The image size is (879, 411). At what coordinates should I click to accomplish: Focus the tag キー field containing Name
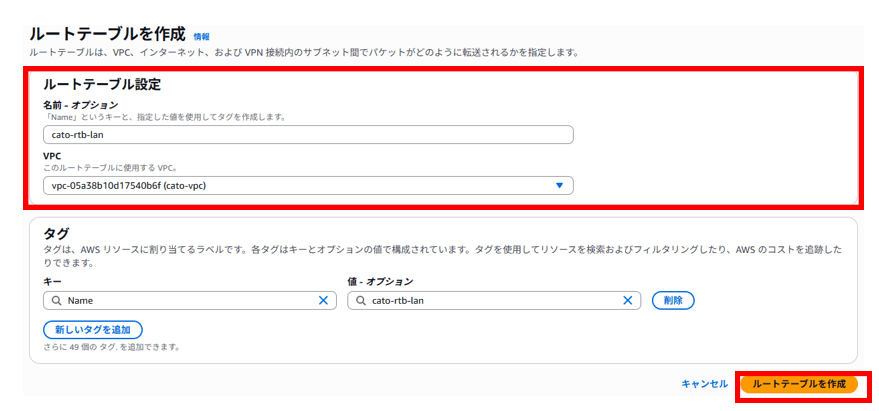[x=185, y=300]
